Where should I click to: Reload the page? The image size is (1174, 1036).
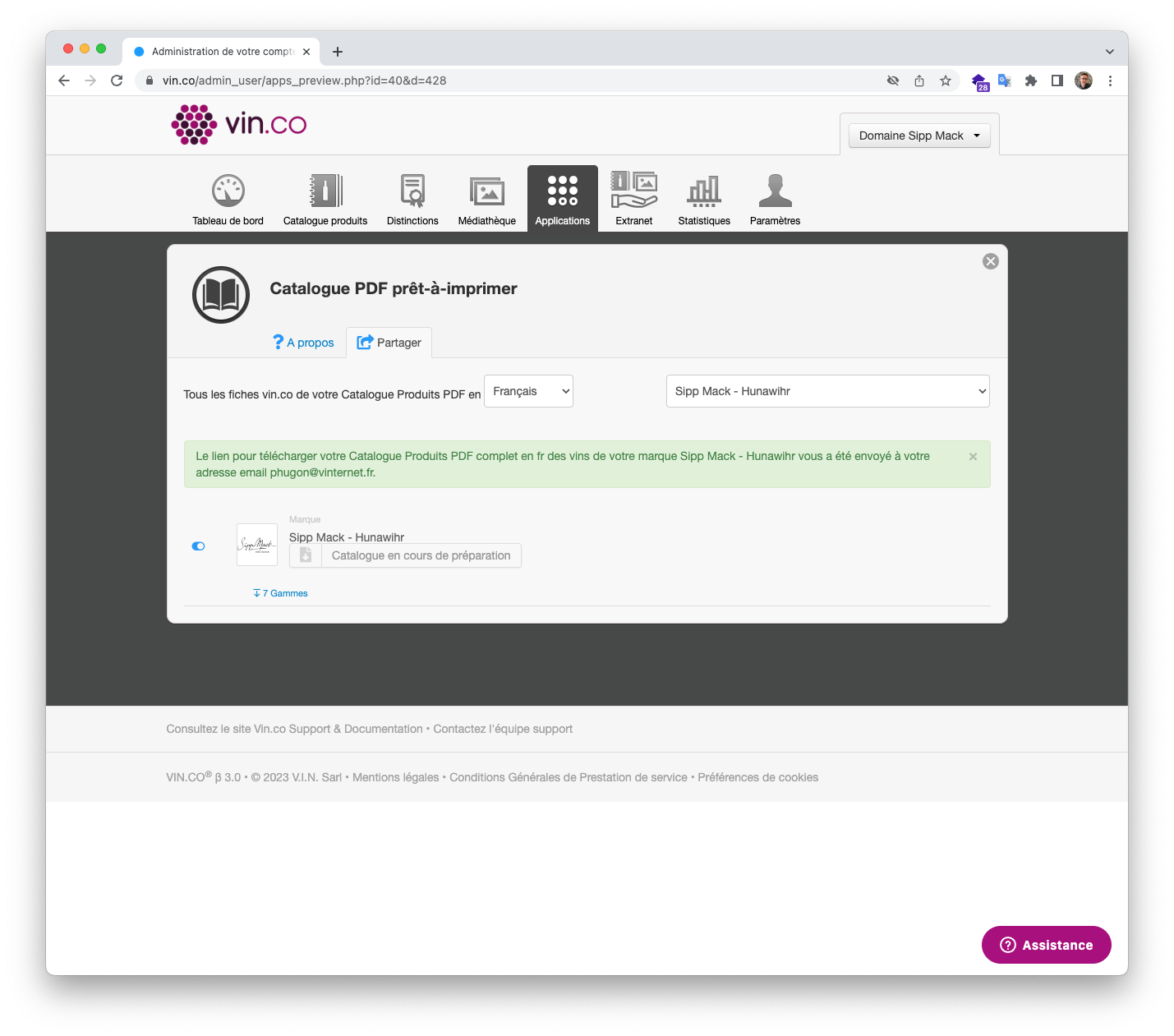coord(117,81)
